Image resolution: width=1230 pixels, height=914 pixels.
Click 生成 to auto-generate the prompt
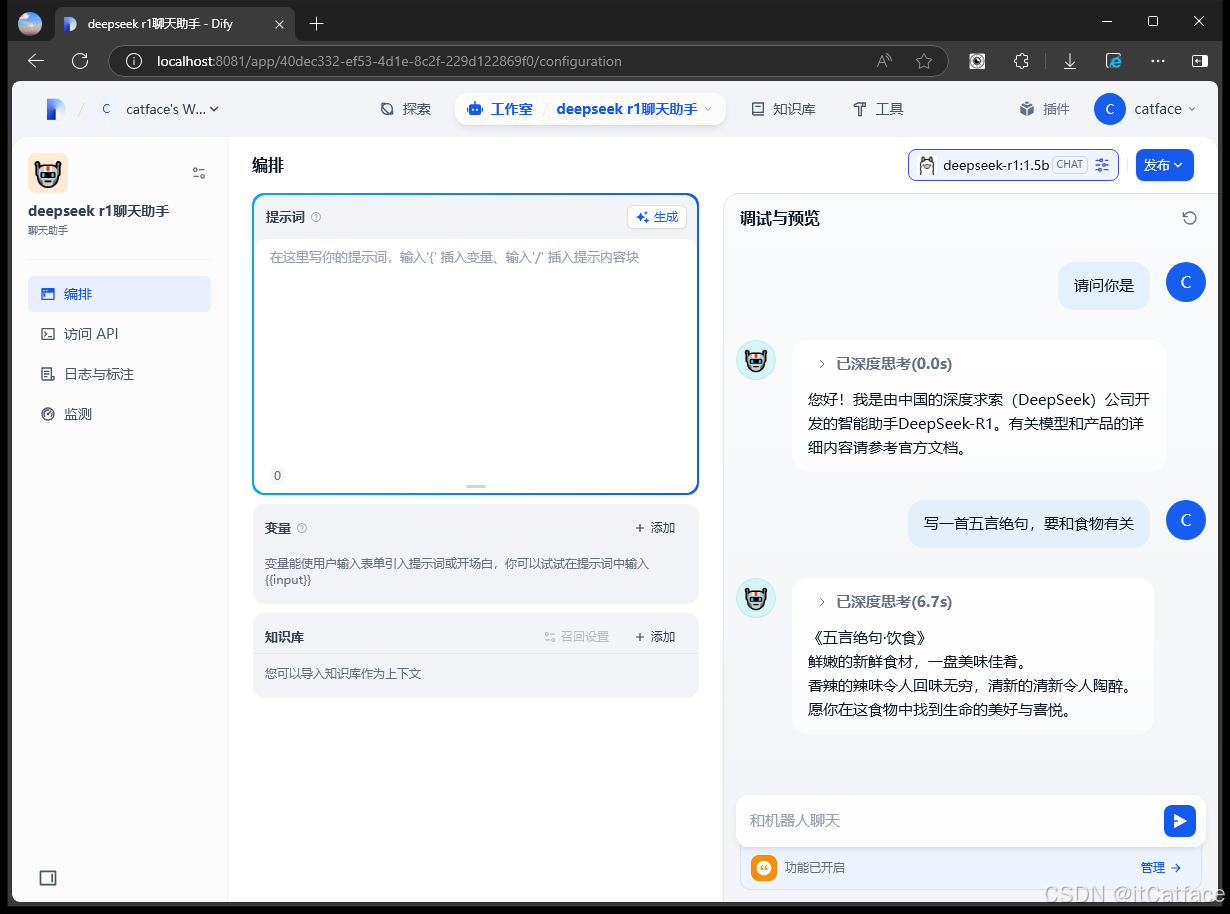tap(657, 217)
